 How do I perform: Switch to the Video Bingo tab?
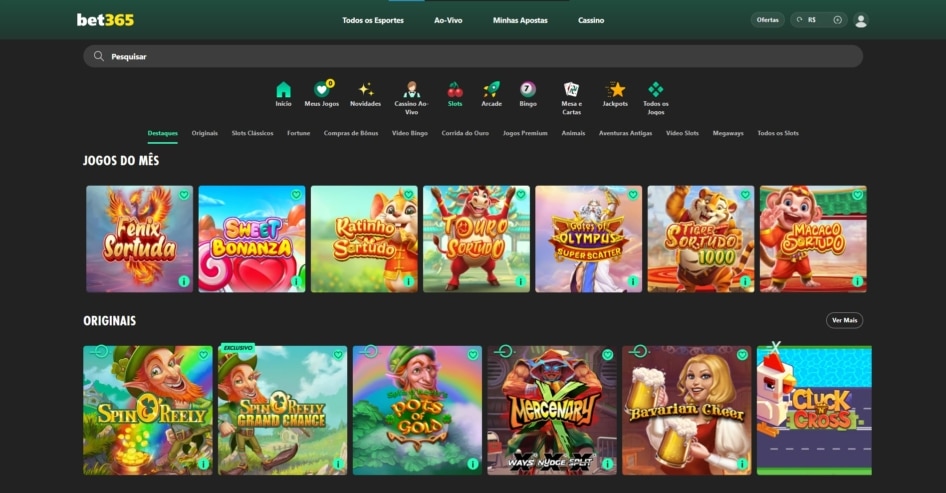coord(410,133)
